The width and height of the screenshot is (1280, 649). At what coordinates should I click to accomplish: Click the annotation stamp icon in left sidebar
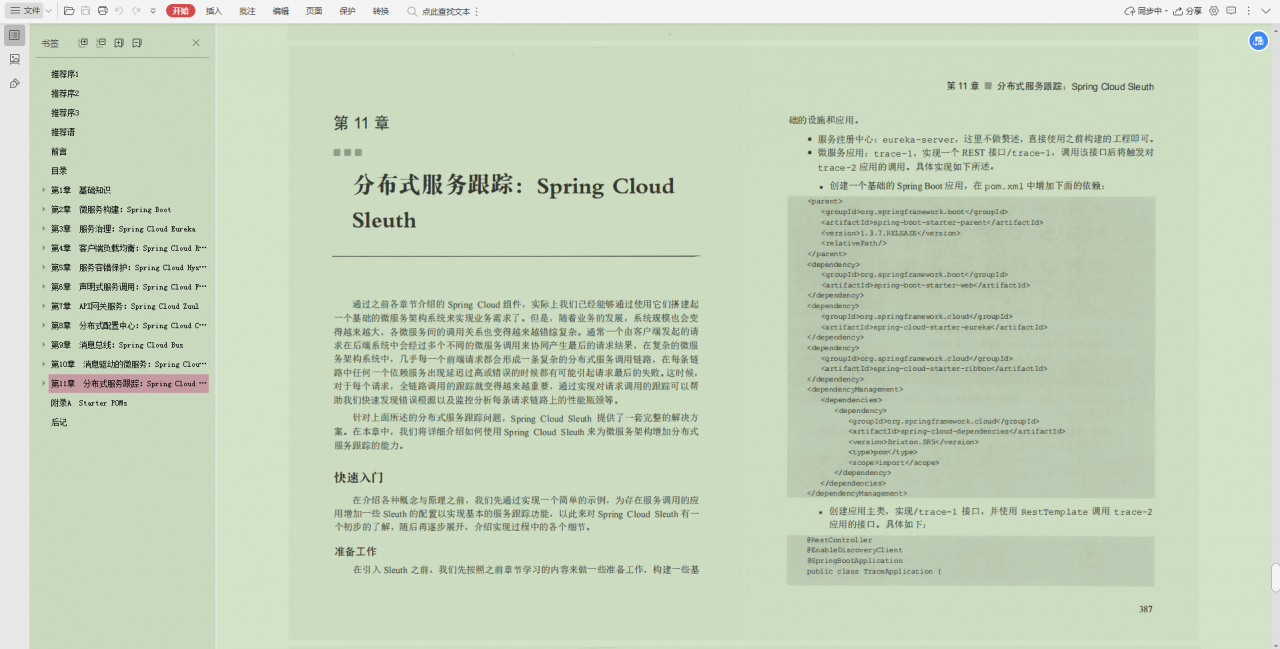tap(14, 83)
